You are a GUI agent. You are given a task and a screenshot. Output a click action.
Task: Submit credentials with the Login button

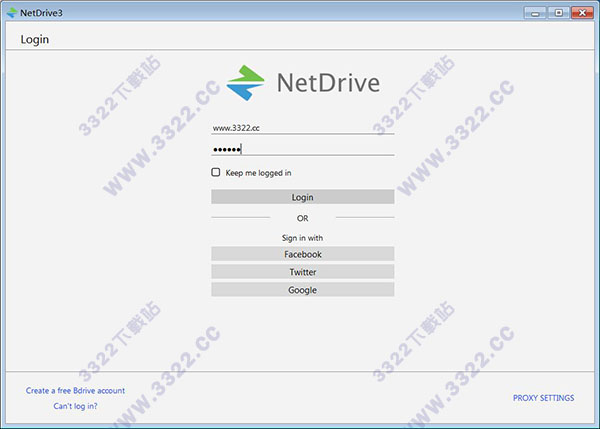303,197
